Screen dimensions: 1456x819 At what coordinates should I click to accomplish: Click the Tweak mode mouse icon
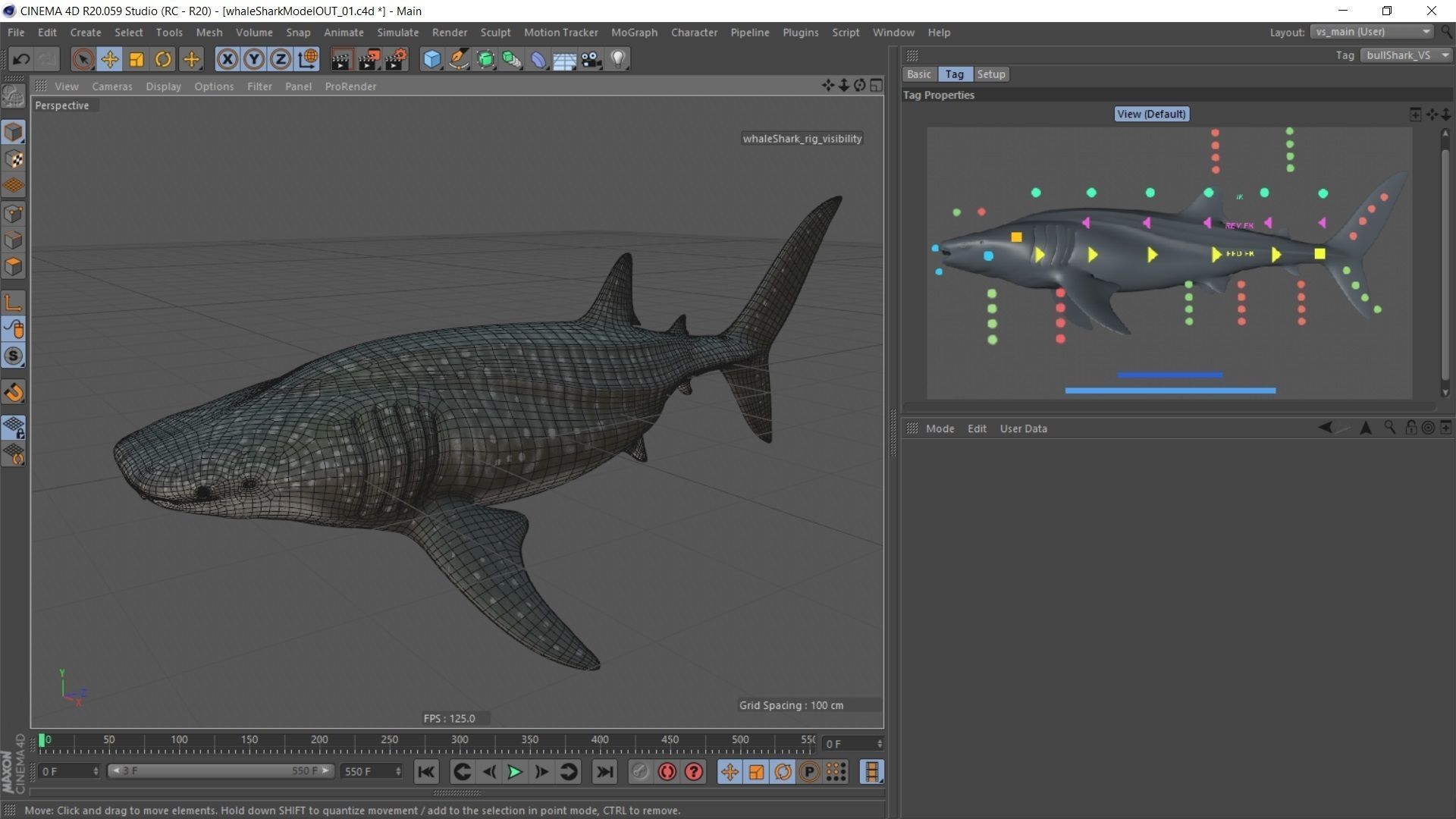[x=13, y=329]
